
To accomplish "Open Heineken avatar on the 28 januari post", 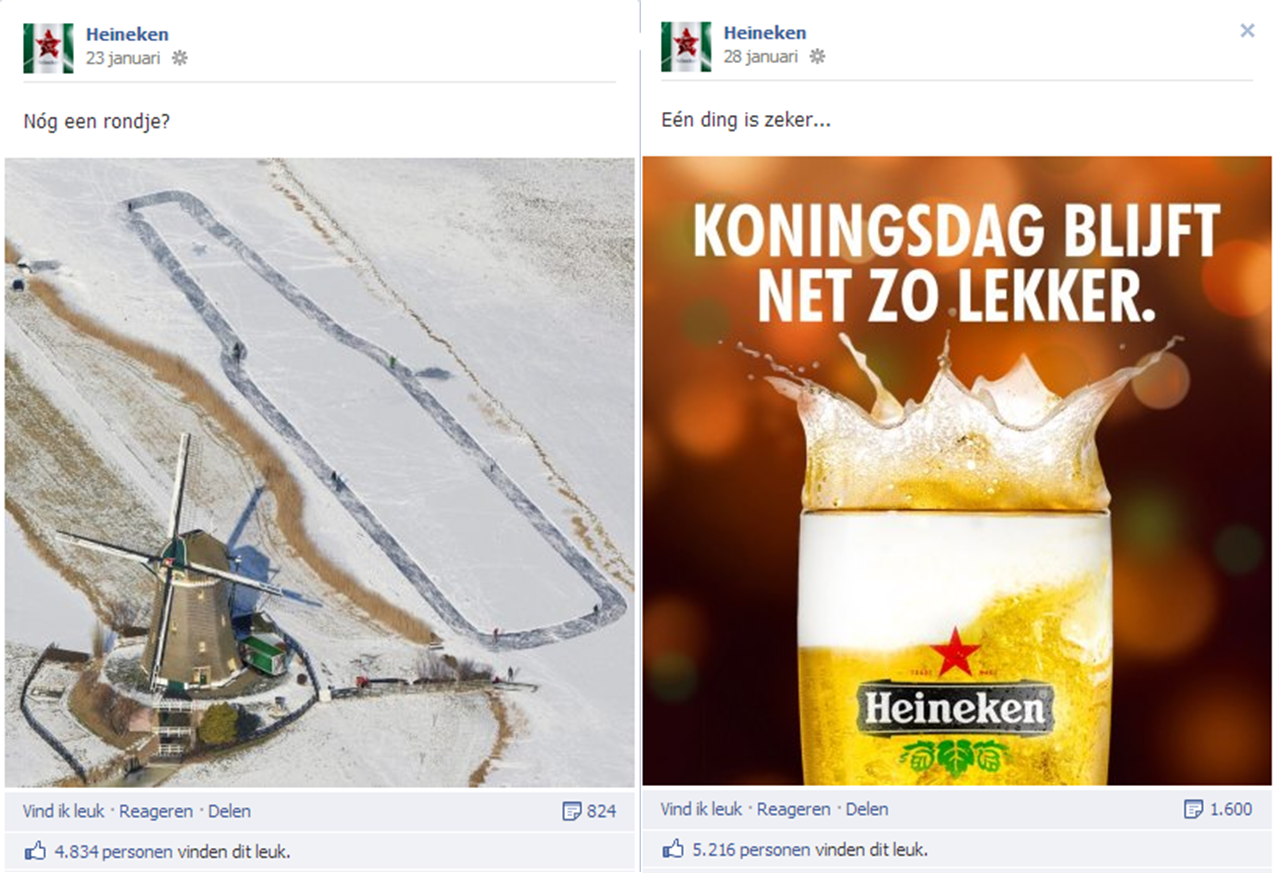I will tap(686, 47).
